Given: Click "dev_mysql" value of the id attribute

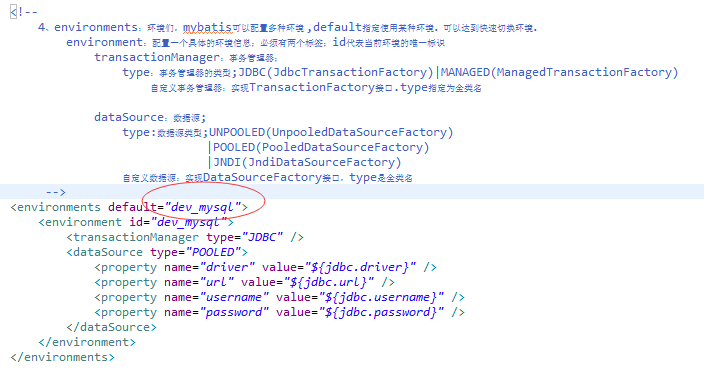Looking at the screenshot, I should pos(189,222).
